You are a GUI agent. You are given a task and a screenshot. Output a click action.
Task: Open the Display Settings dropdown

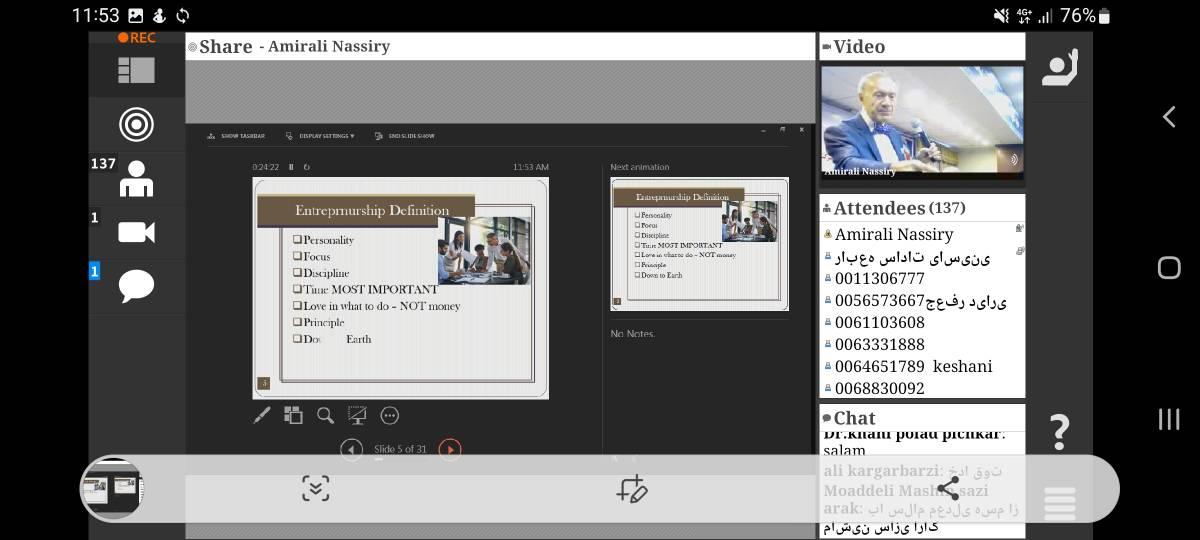click(x=320, y=136)
